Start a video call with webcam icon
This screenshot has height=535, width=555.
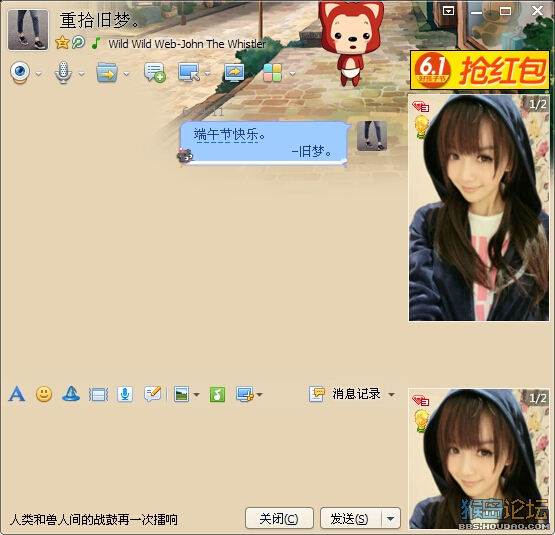(20, 73)
